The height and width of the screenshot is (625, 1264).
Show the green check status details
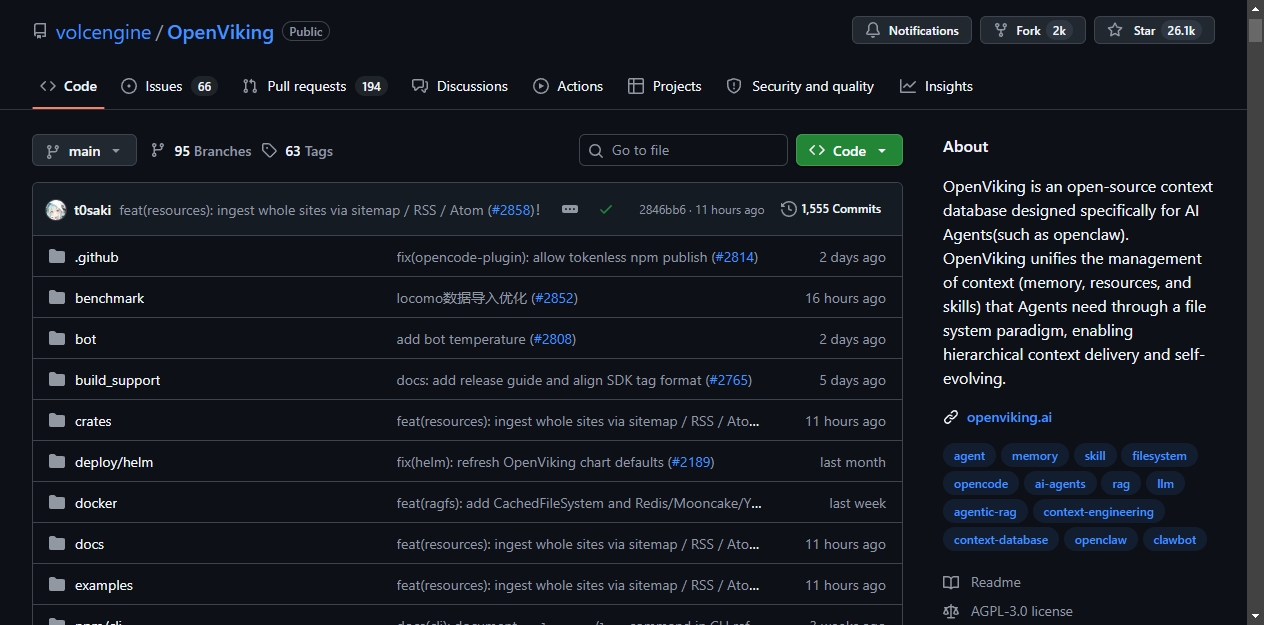pyautogui.click(x=606, y=209)
